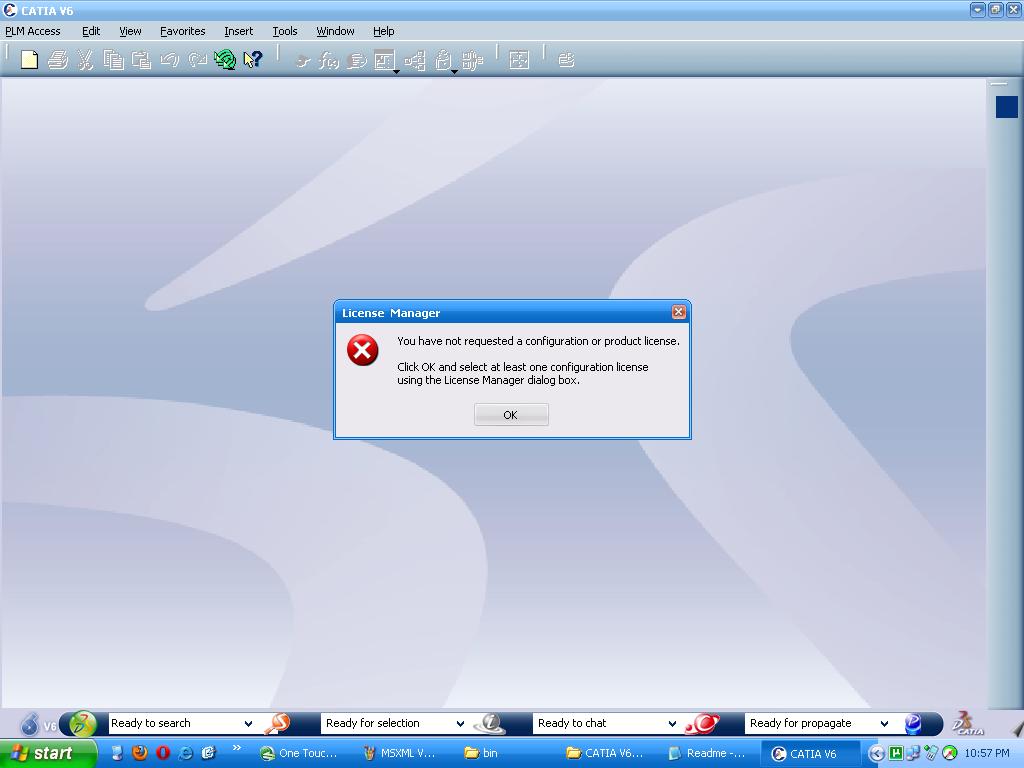Viewport: 1024px width, 768px height.
Task: Expand the Ready for propagate dropdown
Action: click(x=884, y=724)
